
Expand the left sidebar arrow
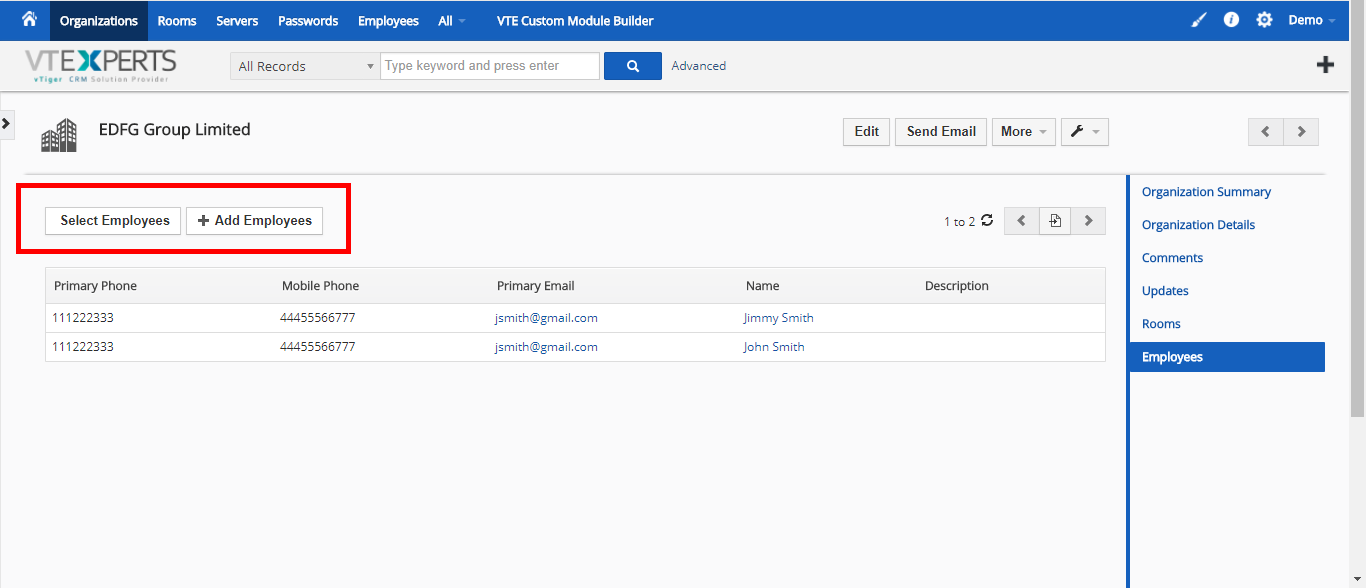[6, 123]
